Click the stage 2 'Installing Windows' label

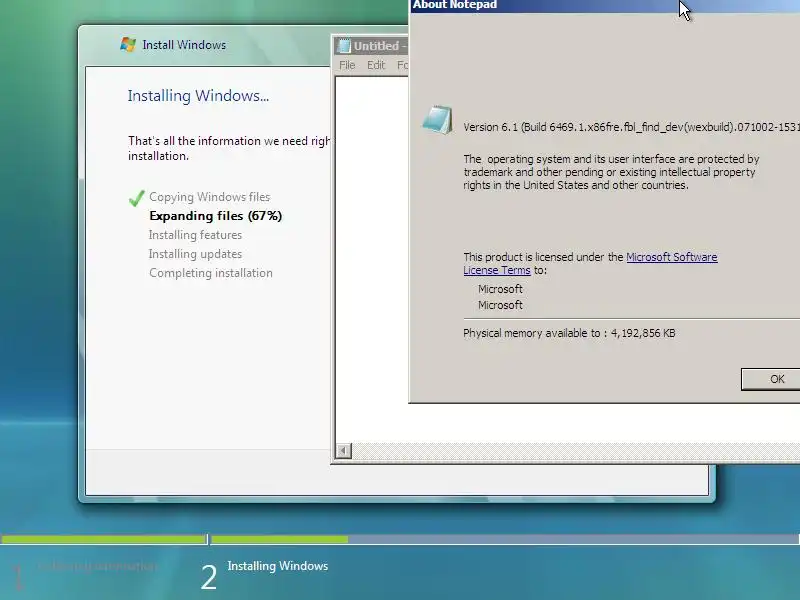278,566
